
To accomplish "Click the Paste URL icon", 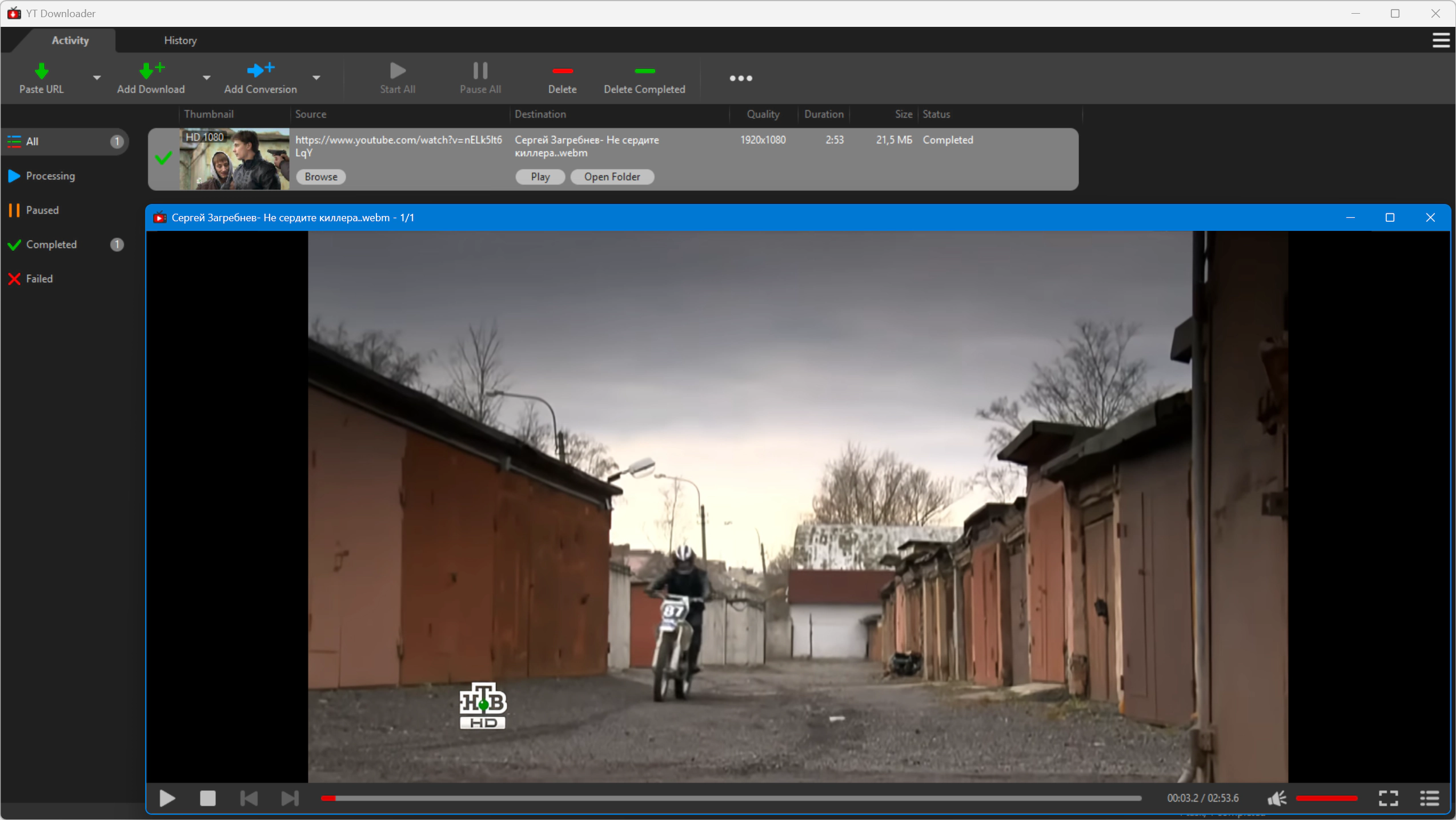I will (41, 71).
